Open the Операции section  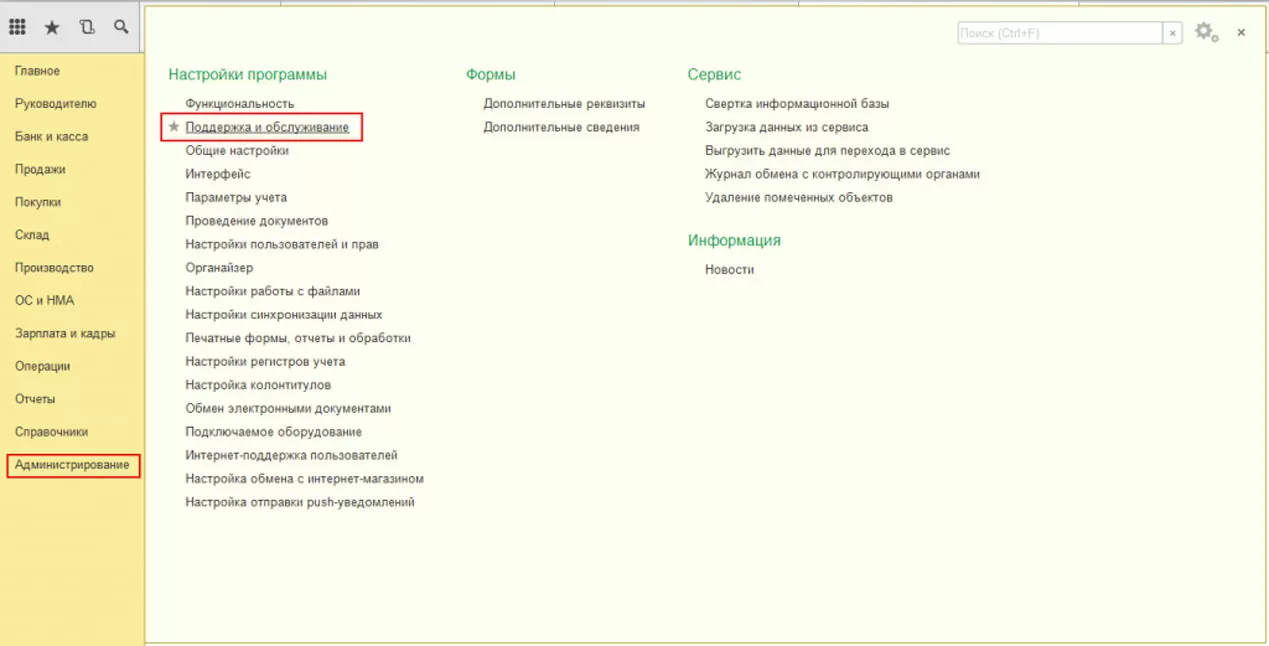tap(43, 367)
